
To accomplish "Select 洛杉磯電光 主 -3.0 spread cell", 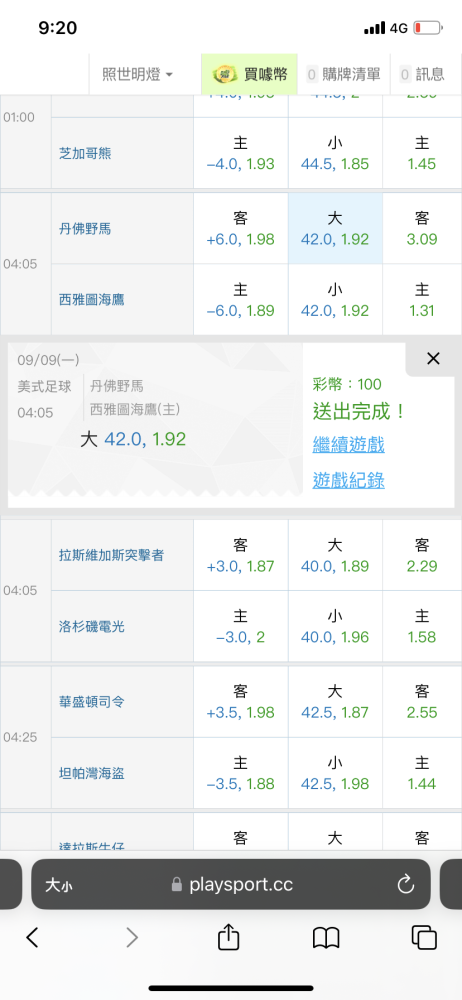I will click(241, 626).
